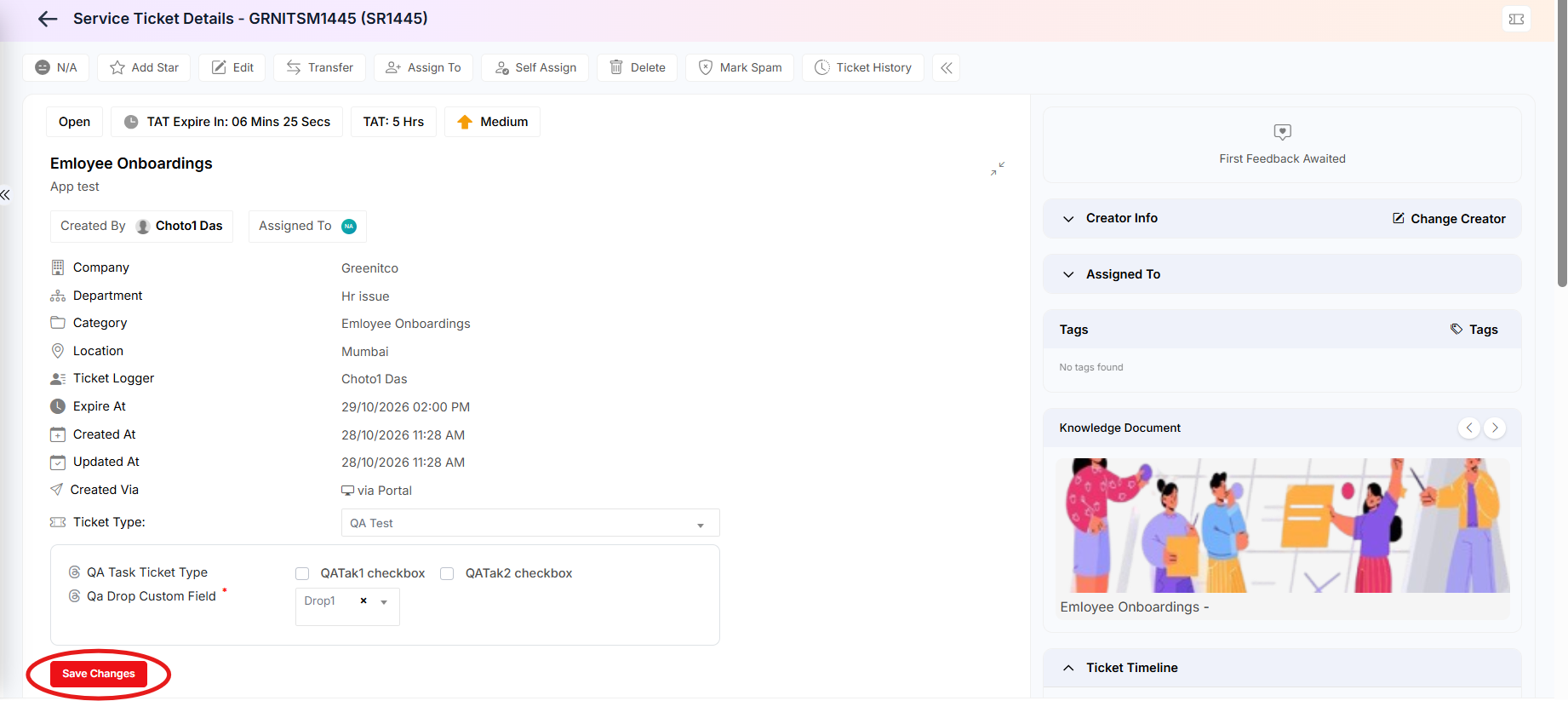The image size is (1568, 701).
Task: Open the Knowledge Document thumbnail image
Action: click(x=1282, y=526)
